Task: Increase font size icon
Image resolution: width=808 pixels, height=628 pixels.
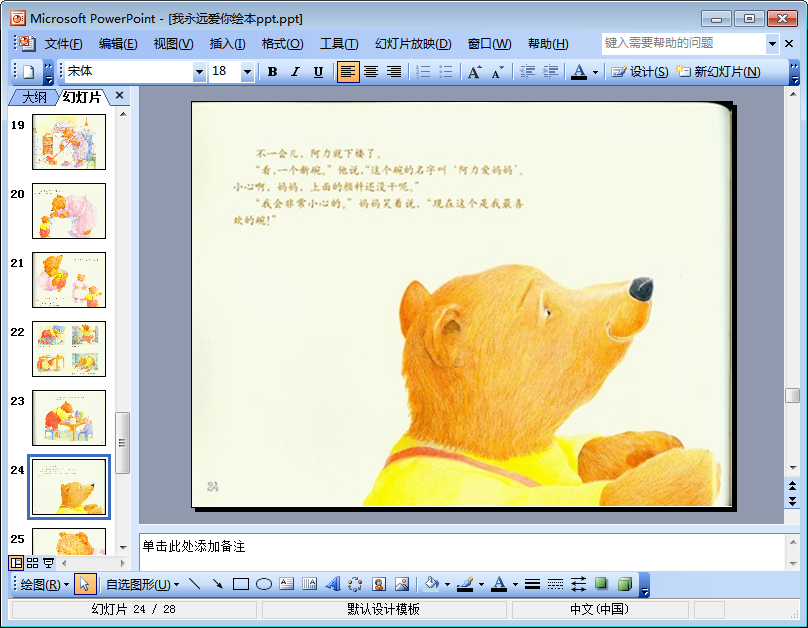Action: pos(475,72)
